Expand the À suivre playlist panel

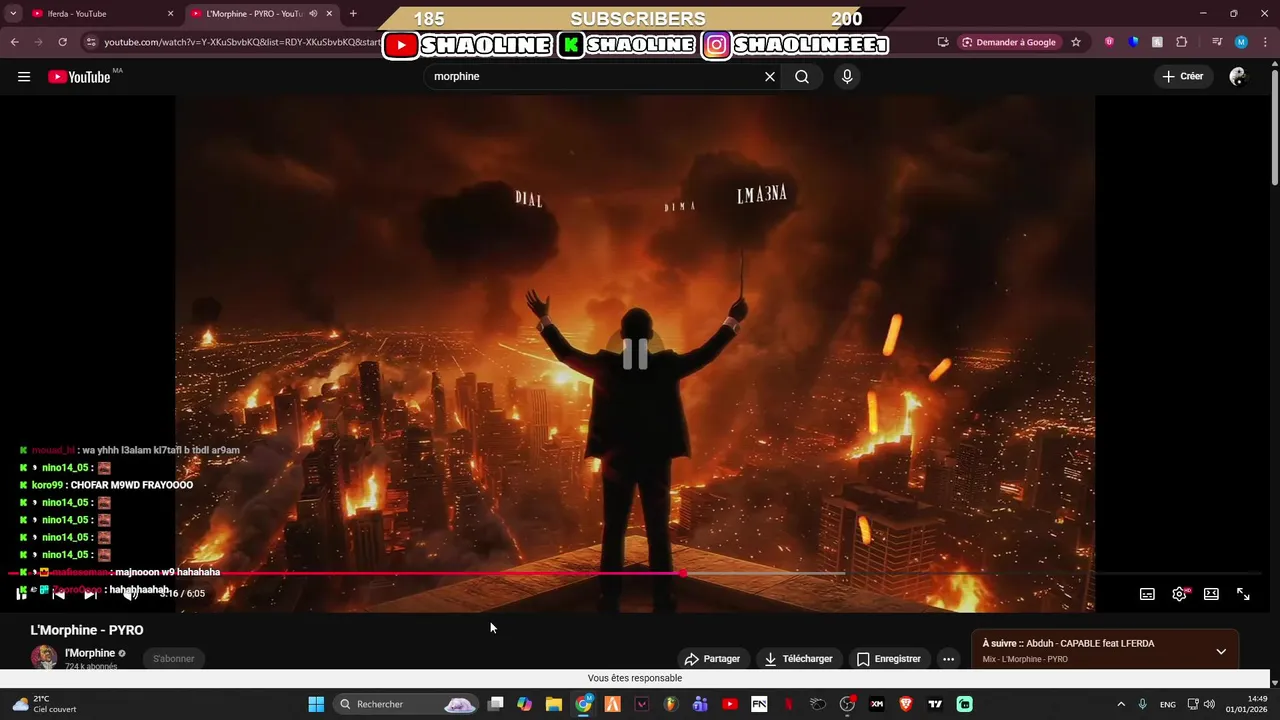(1221, 651)
